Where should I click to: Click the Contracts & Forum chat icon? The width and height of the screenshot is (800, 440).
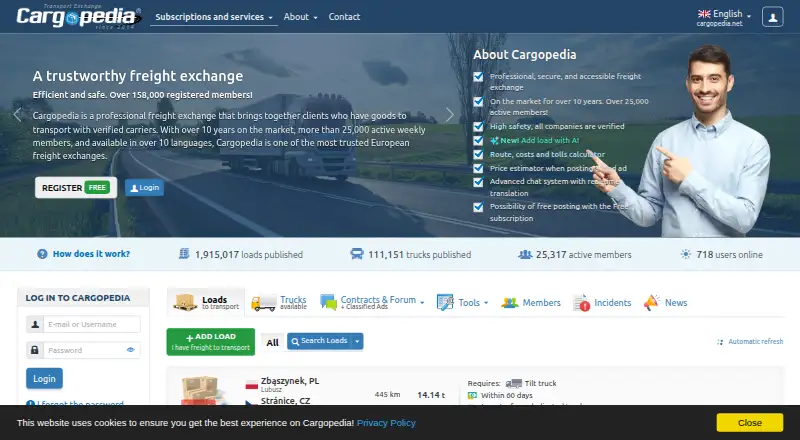tap(328, 302)
